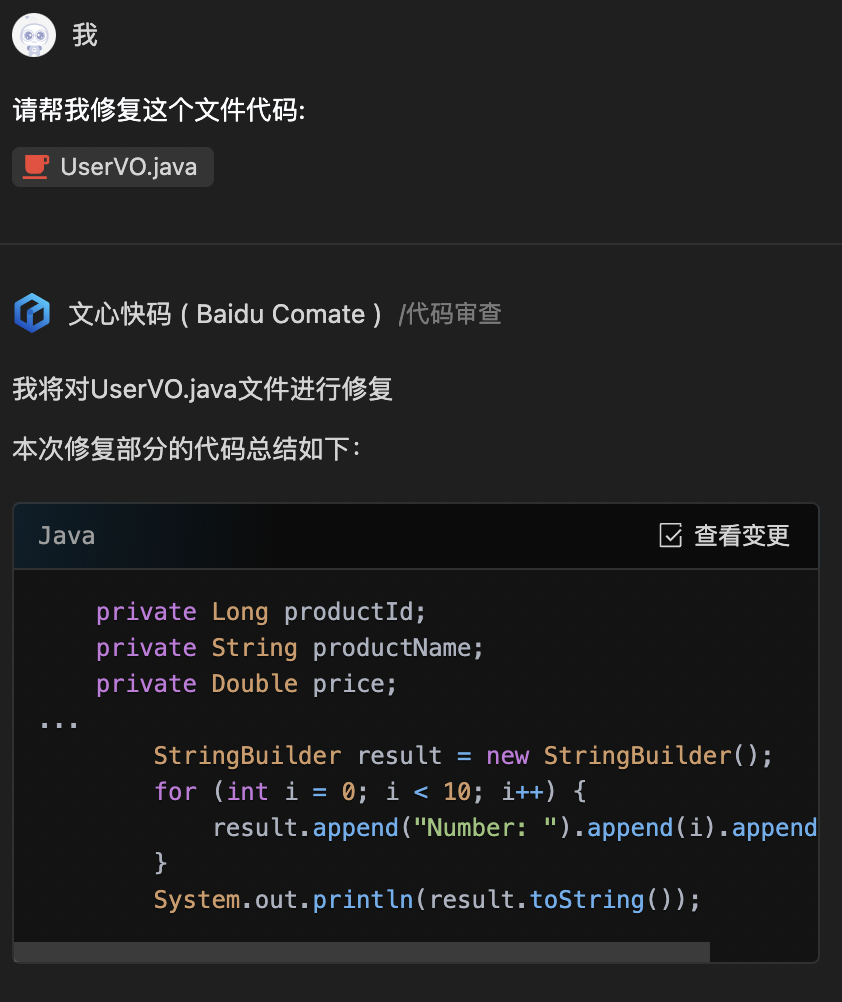The width and height of the screenshot is (842, 1002).
Task: Click the for loop code line
Action: 369,792
